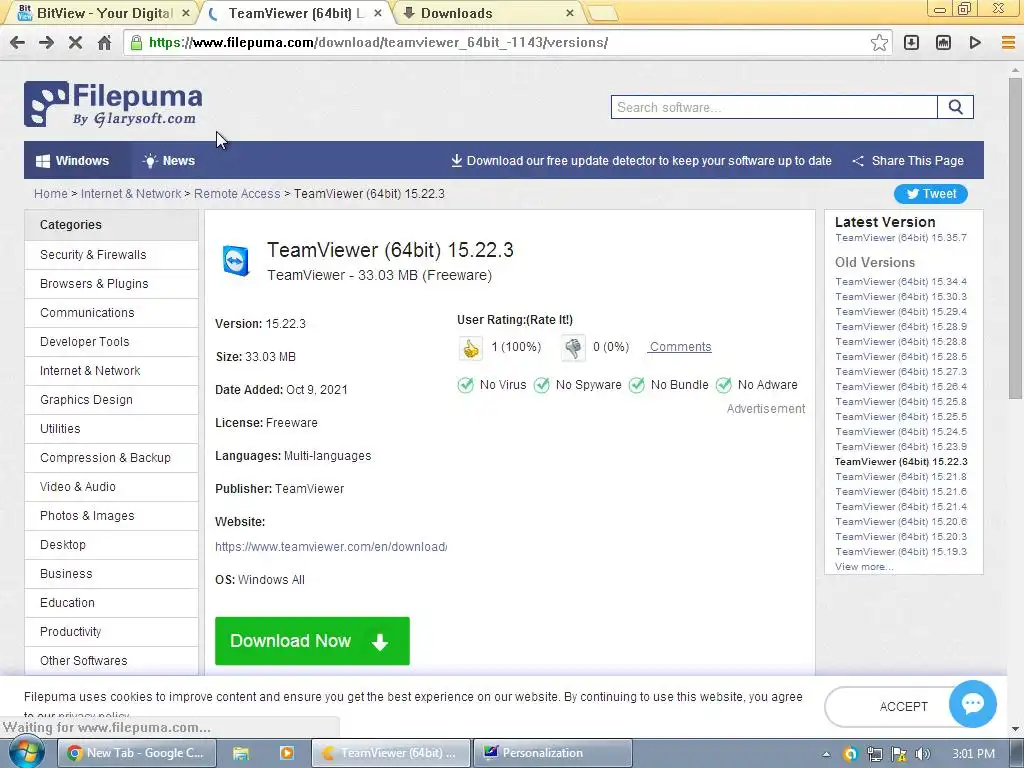Open the browser home page icon
Viewport: 1024px width, 768px height.
tap(104, 43)
